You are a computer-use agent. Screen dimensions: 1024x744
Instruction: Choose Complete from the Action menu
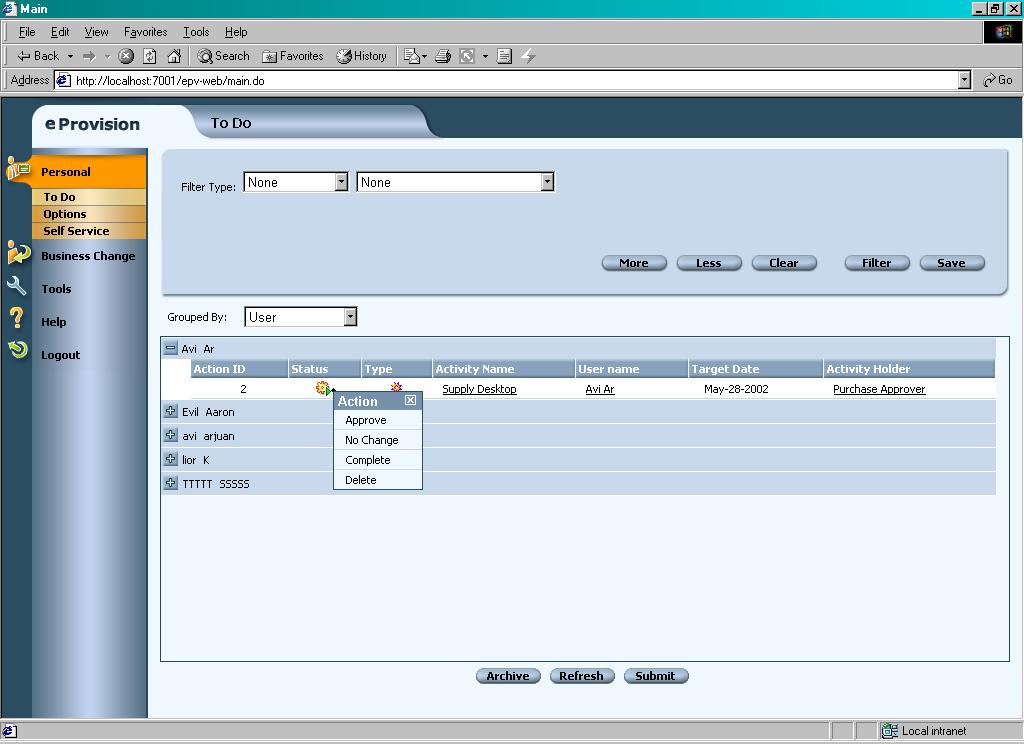click(368, 461)
